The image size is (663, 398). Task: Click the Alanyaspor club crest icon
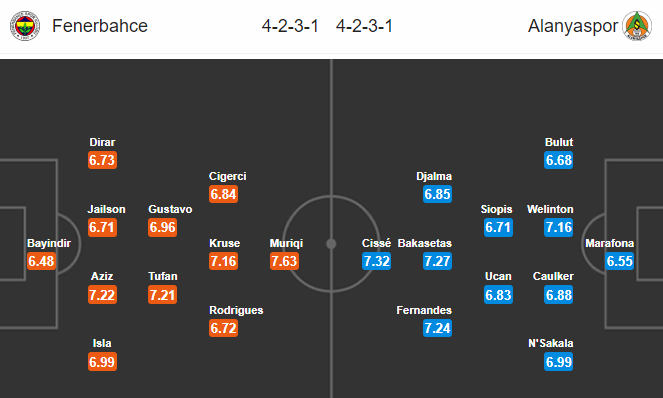tap(637, 26)
